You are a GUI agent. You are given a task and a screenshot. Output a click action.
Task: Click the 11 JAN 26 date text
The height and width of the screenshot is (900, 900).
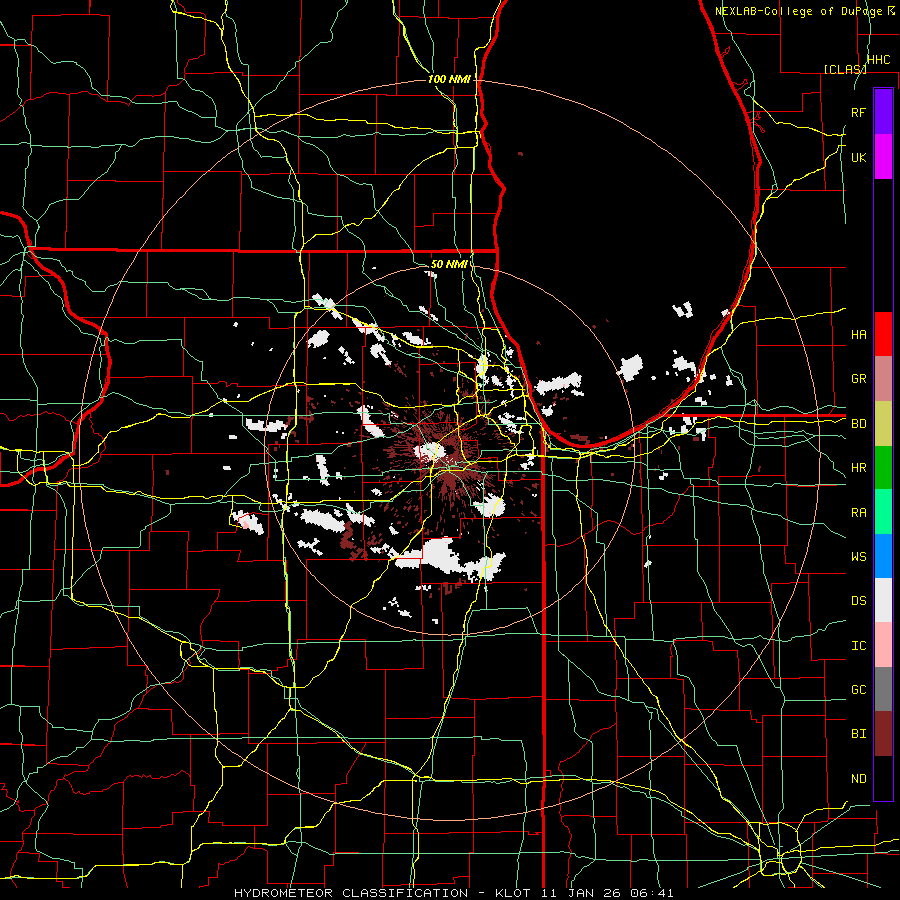tap(580, 893)
